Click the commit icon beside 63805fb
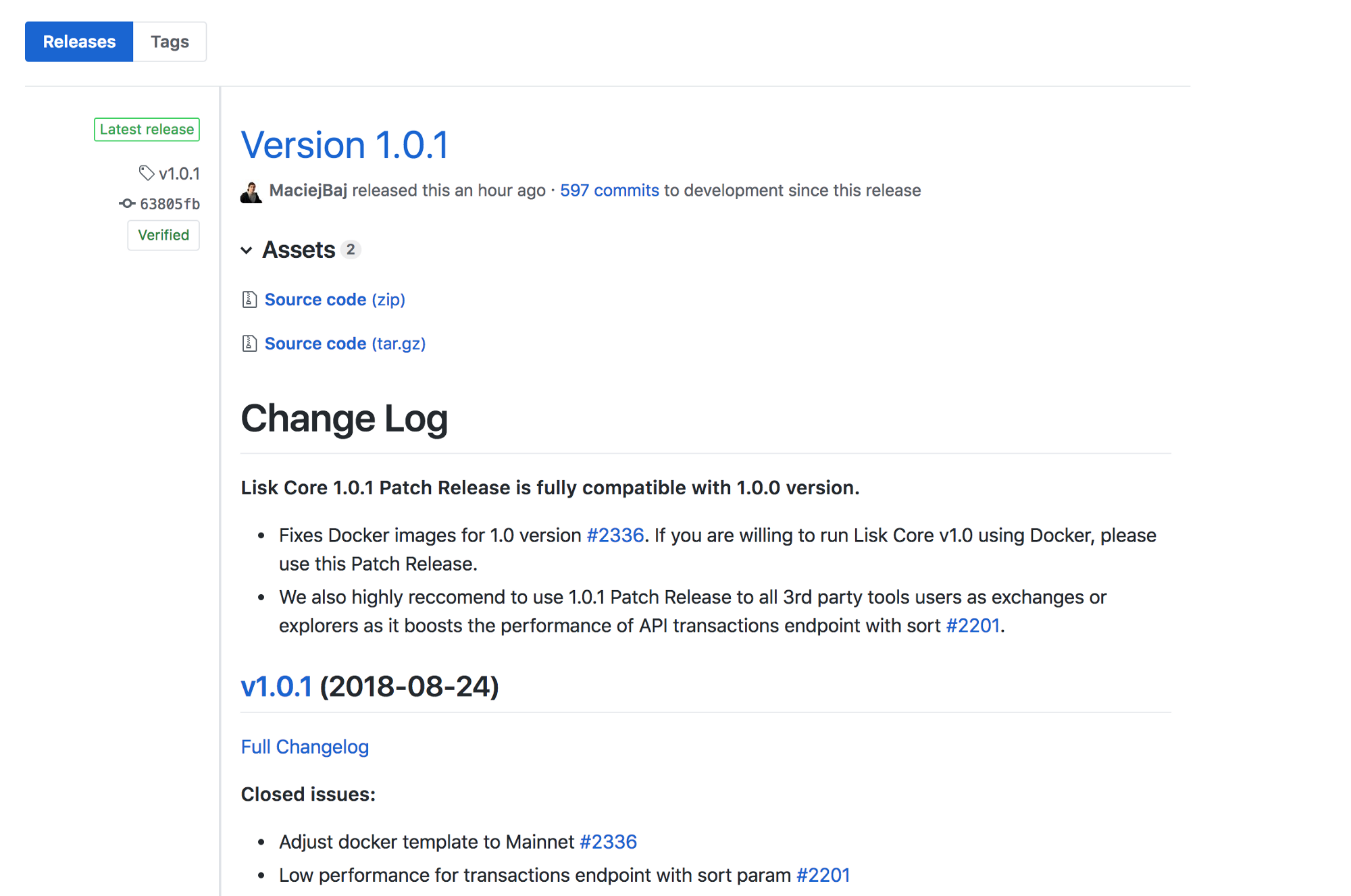 click(127, 203)
